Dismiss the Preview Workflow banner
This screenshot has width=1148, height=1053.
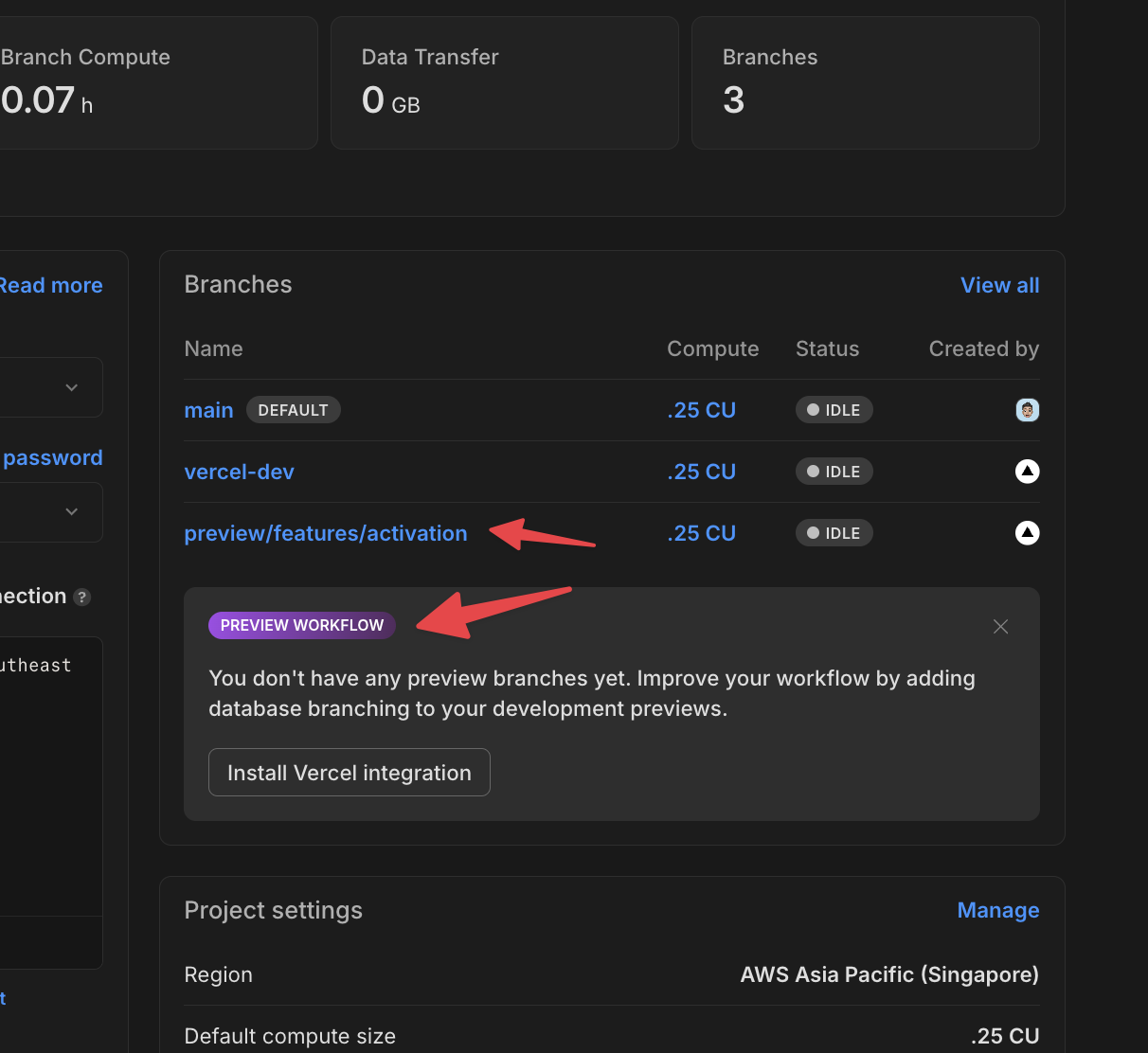[1000, 626]
